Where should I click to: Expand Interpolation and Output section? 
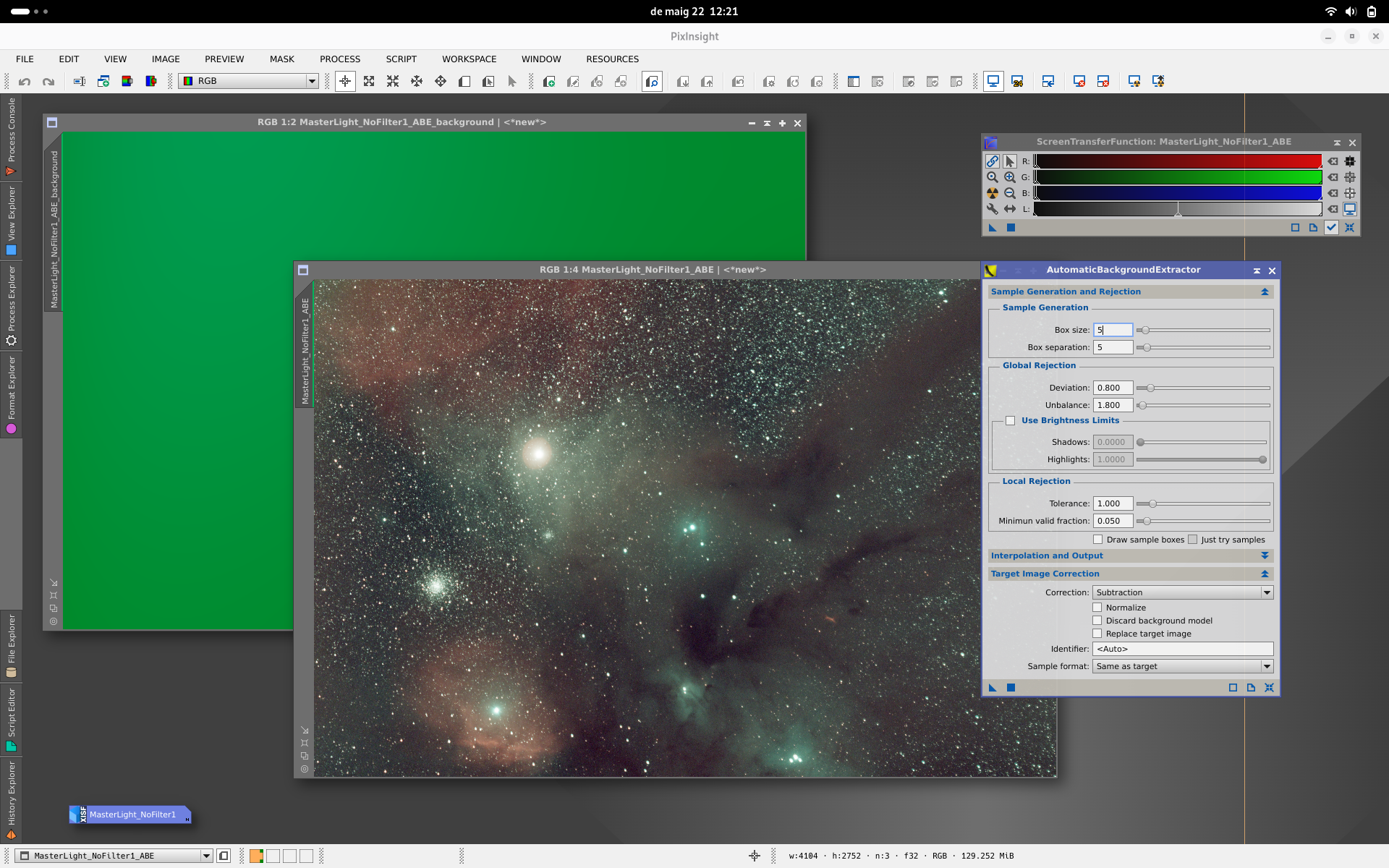pos(1265,556)
